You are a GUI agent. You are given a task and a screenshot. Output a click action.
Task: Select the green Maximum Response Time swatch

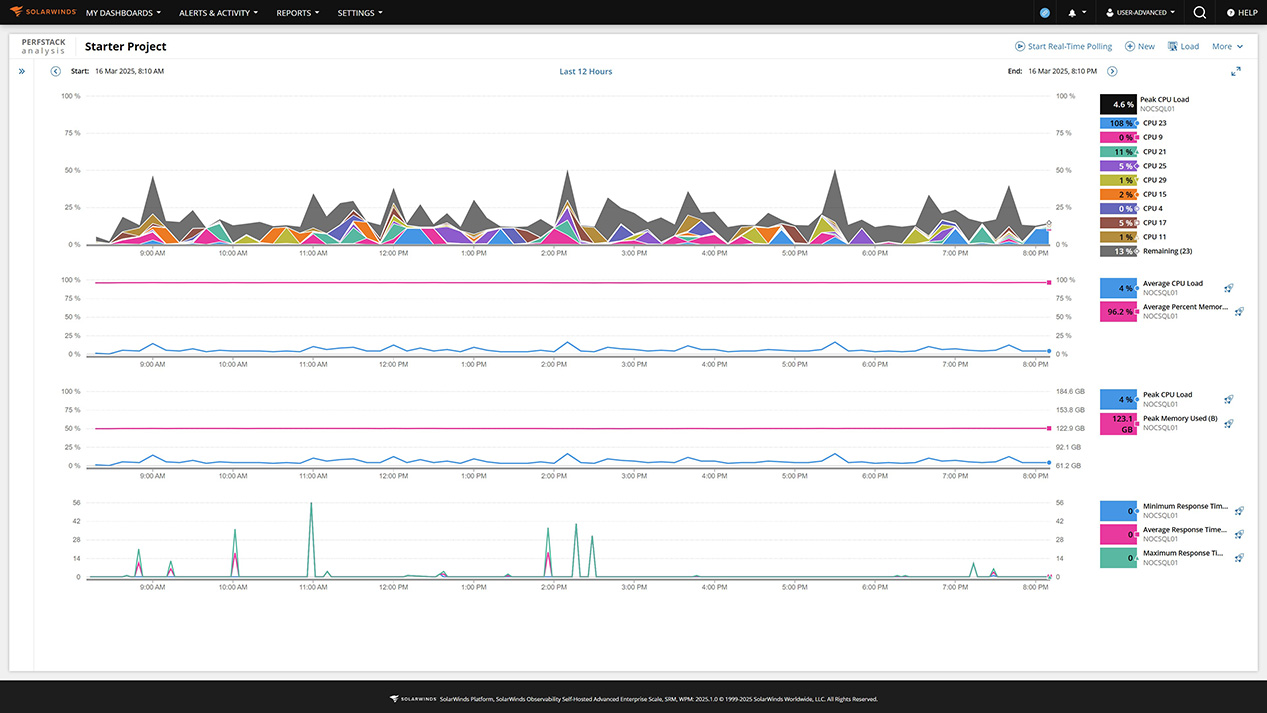(x=1118, y=557)
